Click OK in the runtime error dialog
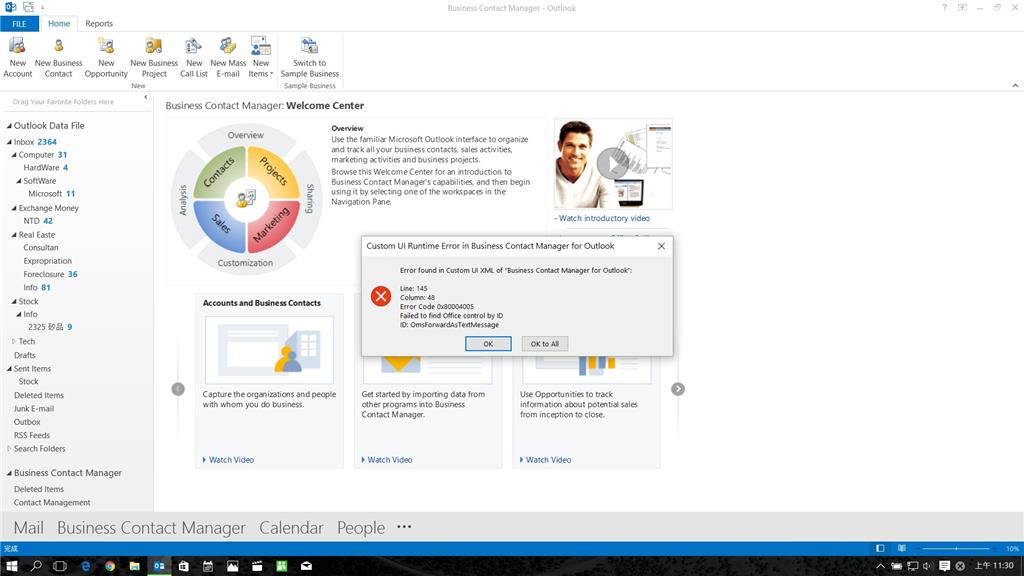This screenshot has width=1024, height=576. 488,344
